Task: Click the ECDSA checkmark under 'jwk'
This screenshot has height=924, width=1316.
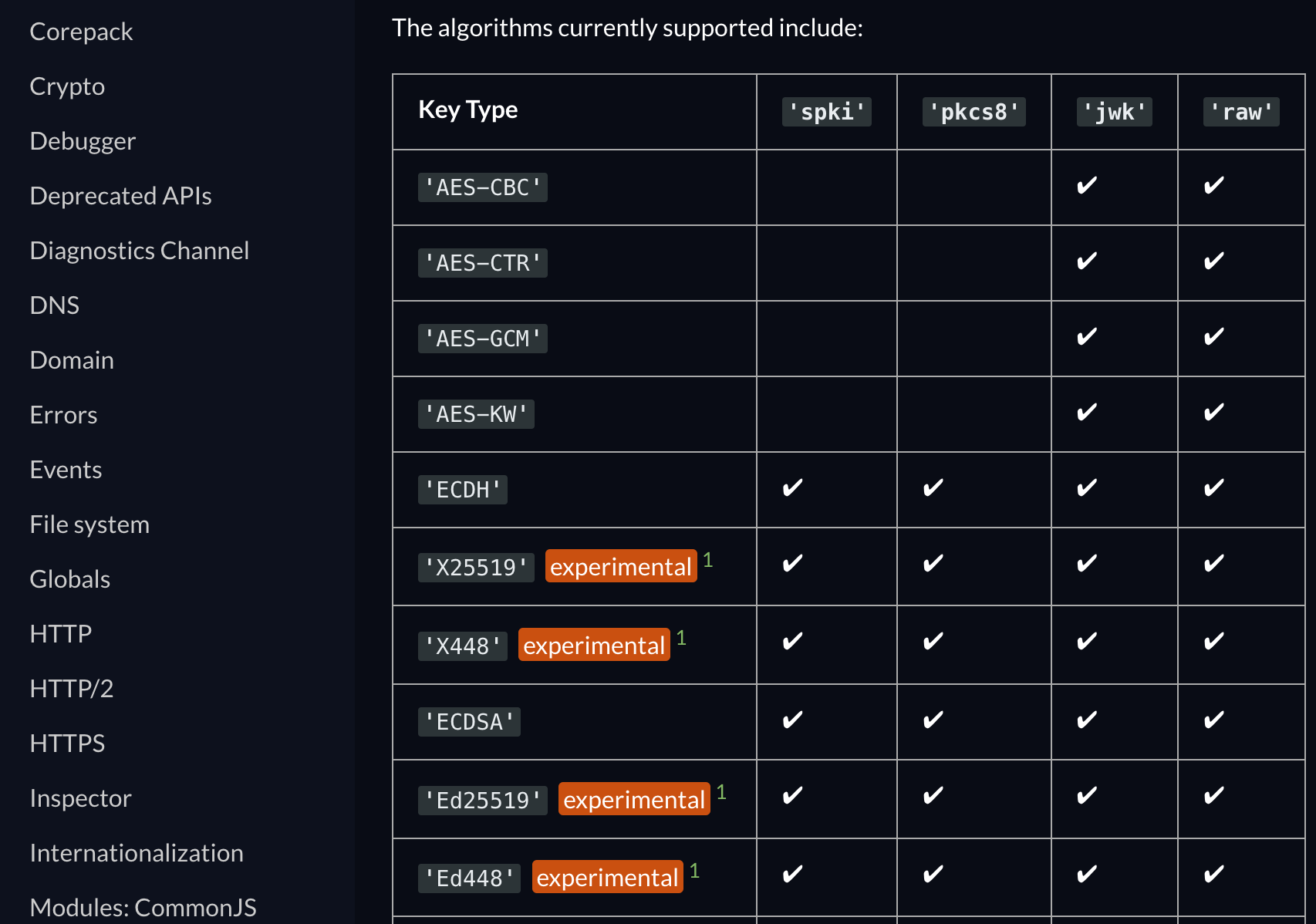Action: pos(1088,720)
